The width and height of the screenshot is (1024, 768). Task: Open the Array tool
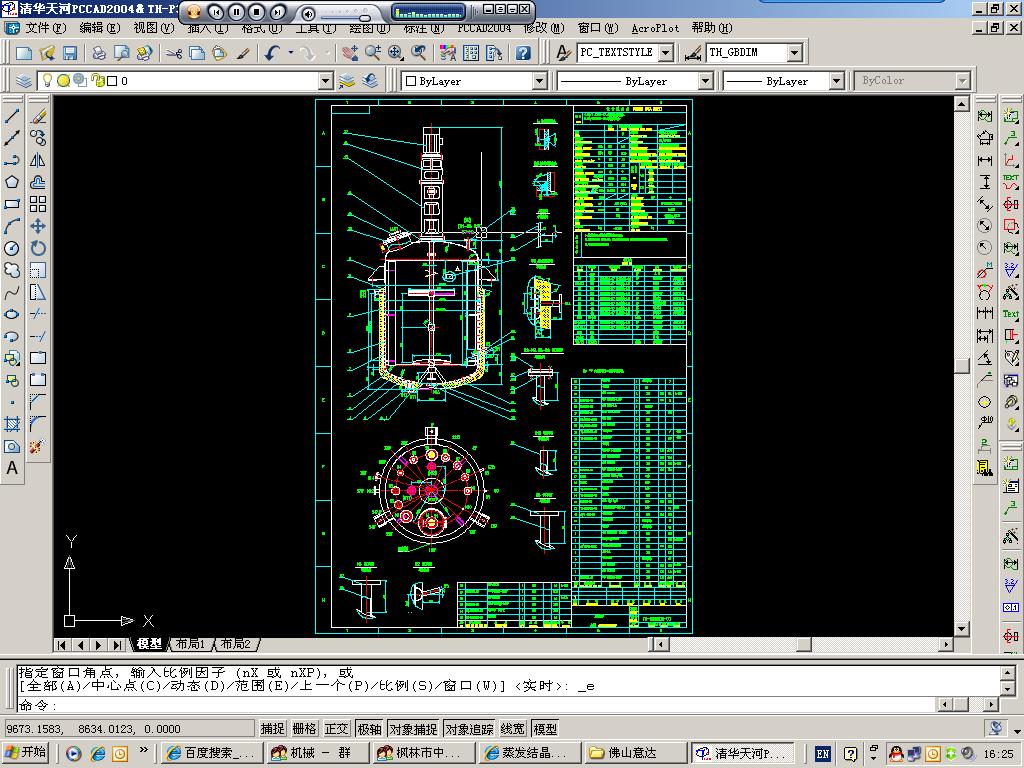coord(38,204)
